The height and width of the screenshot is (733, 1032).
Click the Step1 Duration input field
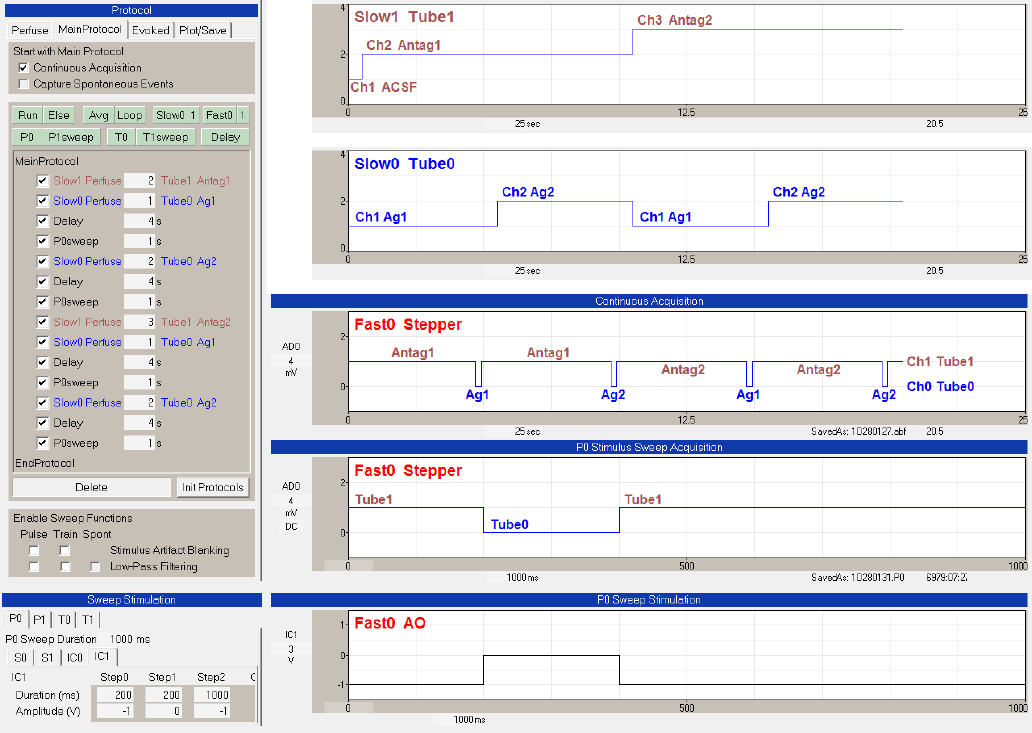[163, 694]
